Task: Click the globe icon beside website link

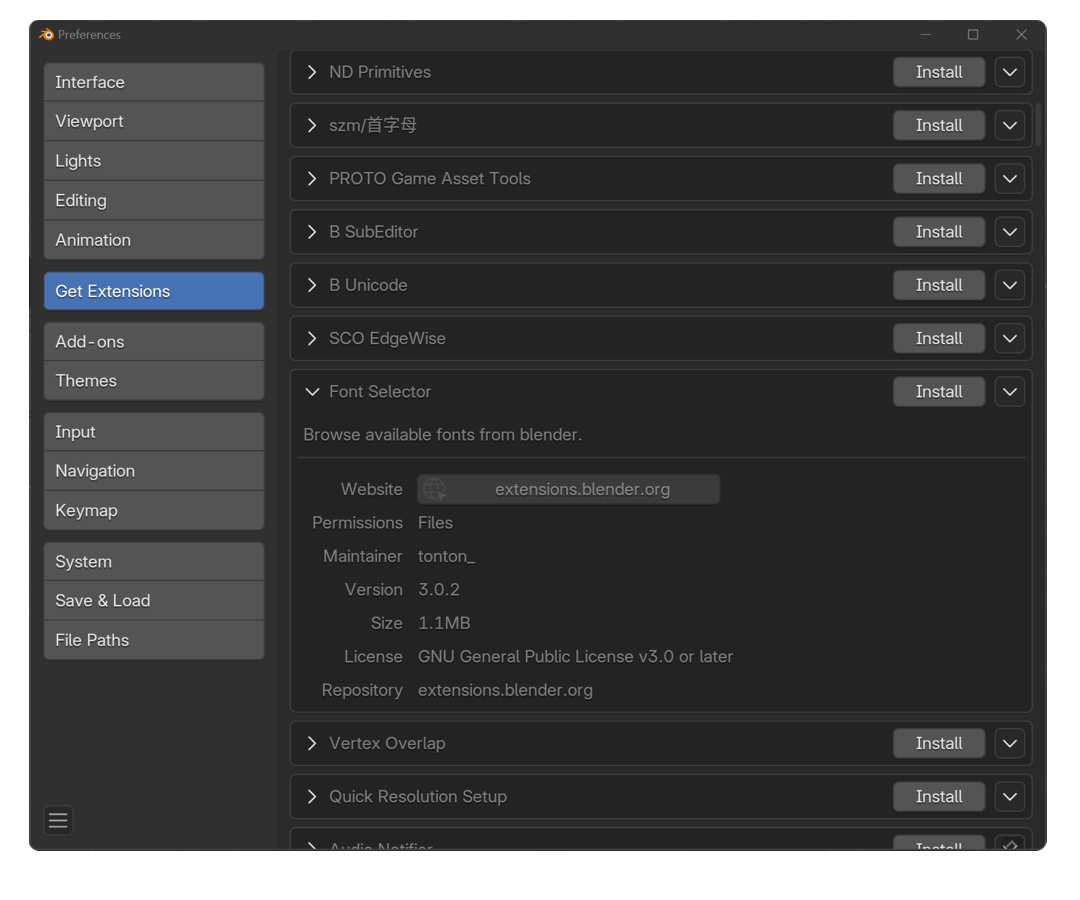Action: 434,490
